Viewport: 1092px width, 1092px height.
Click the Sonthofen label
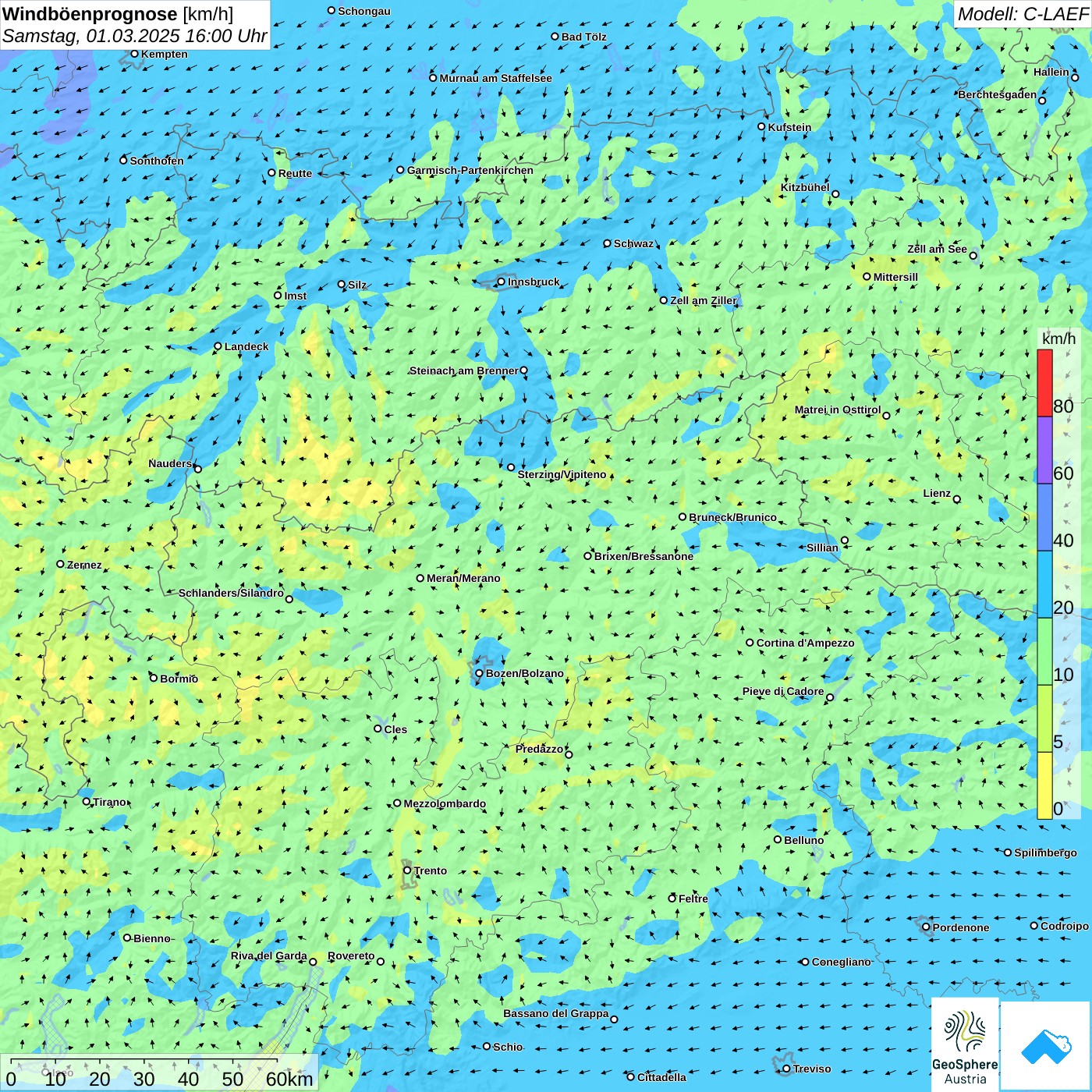point(157,161)
